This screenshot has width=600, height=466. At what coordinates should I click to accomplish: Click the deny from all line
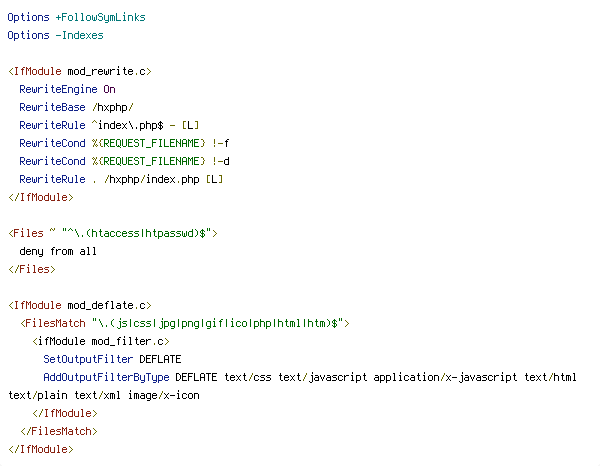coord(58,251)
